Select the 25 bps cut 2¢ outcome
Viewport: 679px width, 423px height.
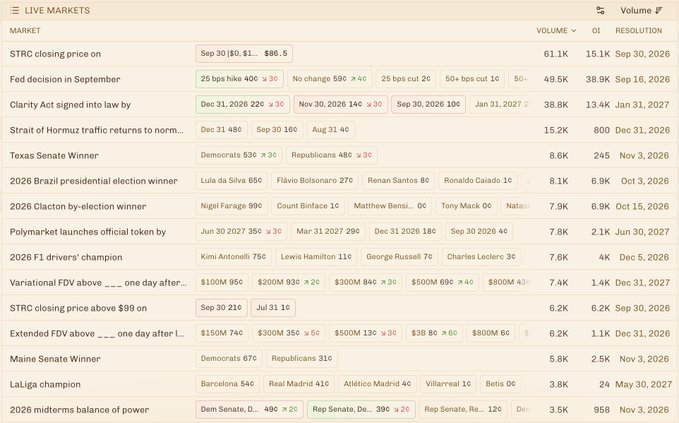406,79
